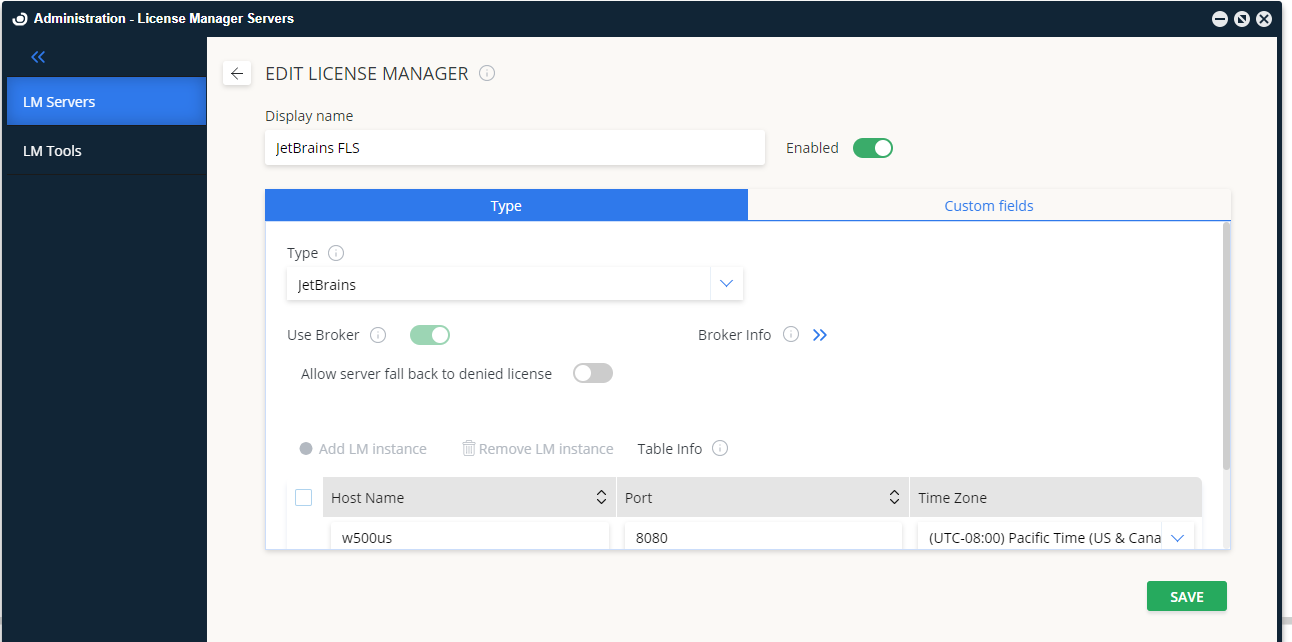Image resolution: width=1292 pixels, height=642 pixels.
Task: Click the info icon next to Type
Action: 336,253
